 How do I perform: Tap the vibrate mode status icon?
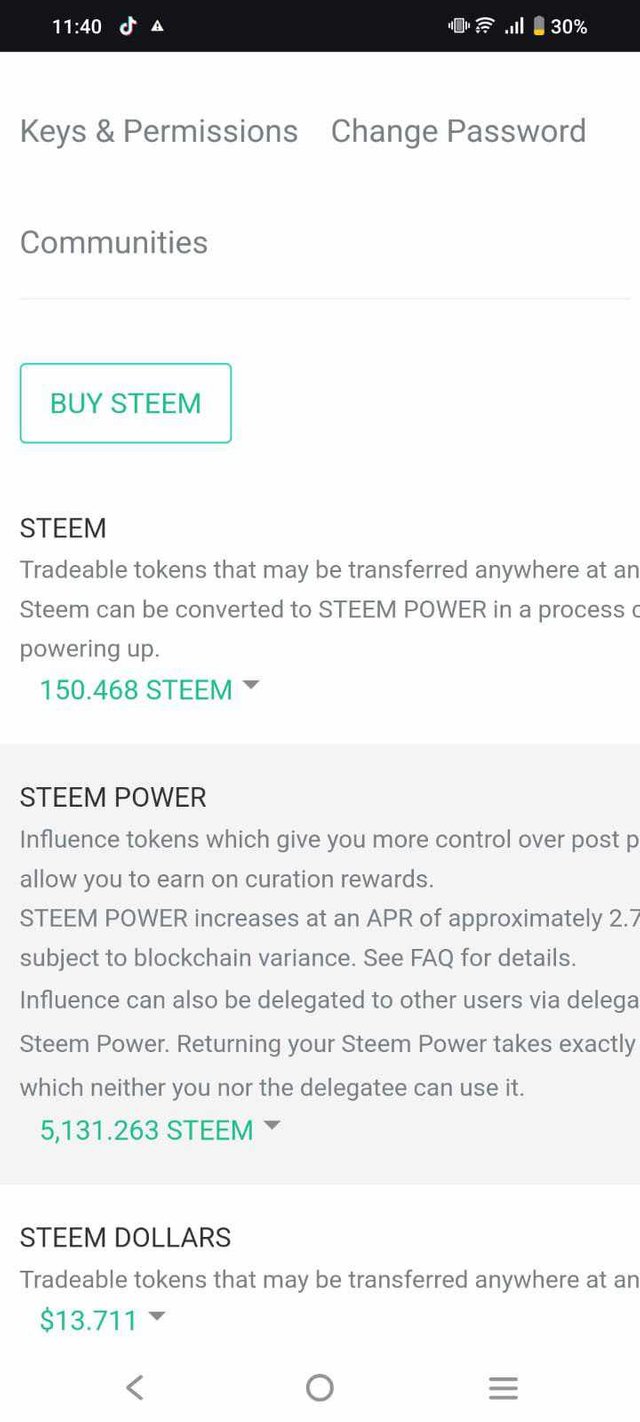(x=459, y=26)
